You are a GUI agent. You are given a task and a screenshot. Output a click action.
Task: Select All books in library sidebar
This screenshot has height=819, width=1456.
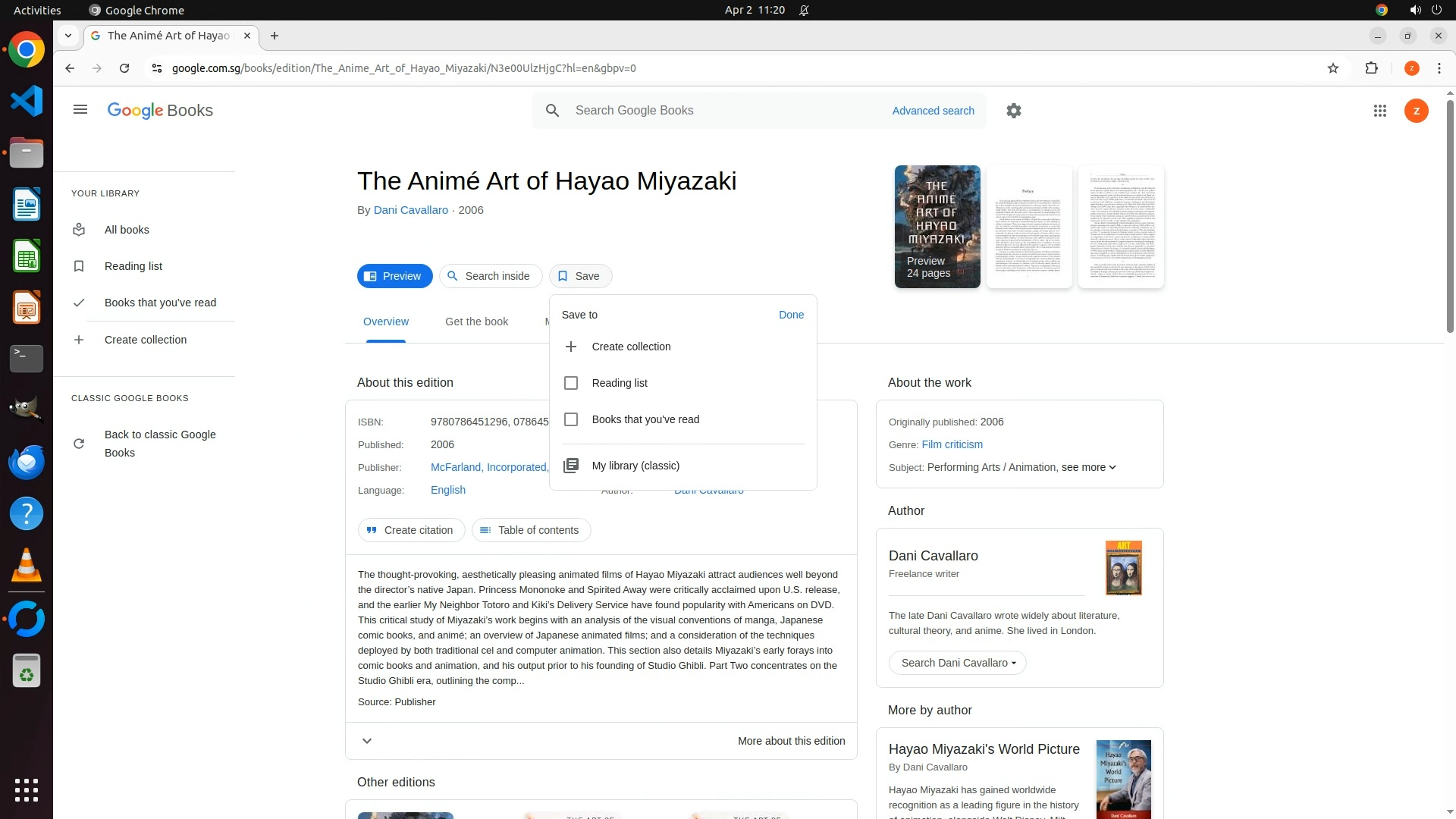coord(127,230)
